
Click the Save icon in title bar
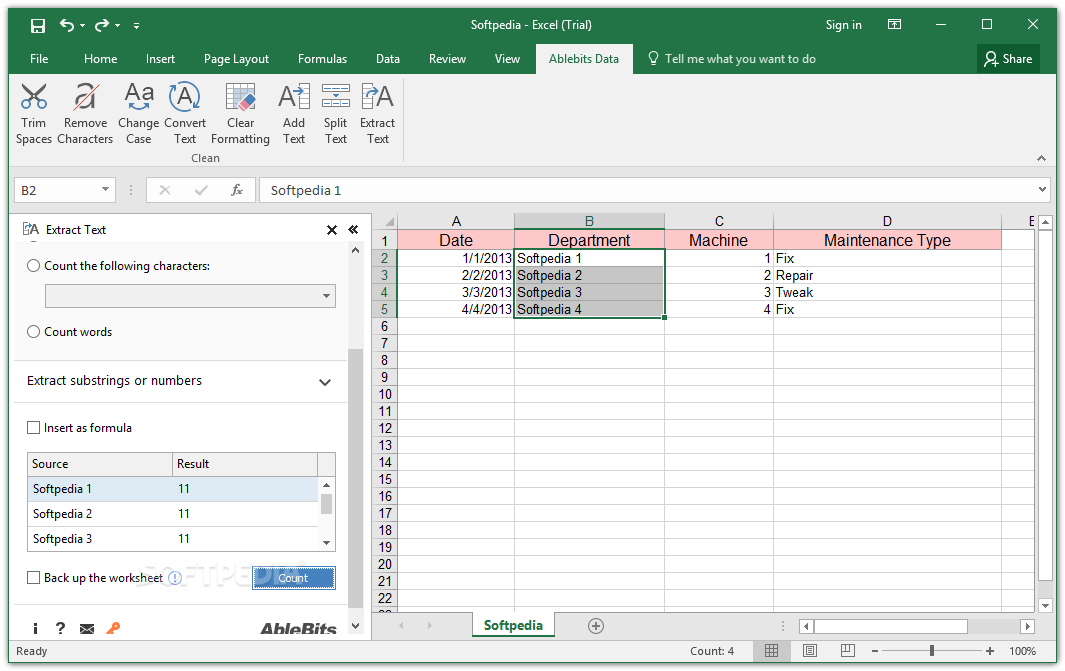38,26
